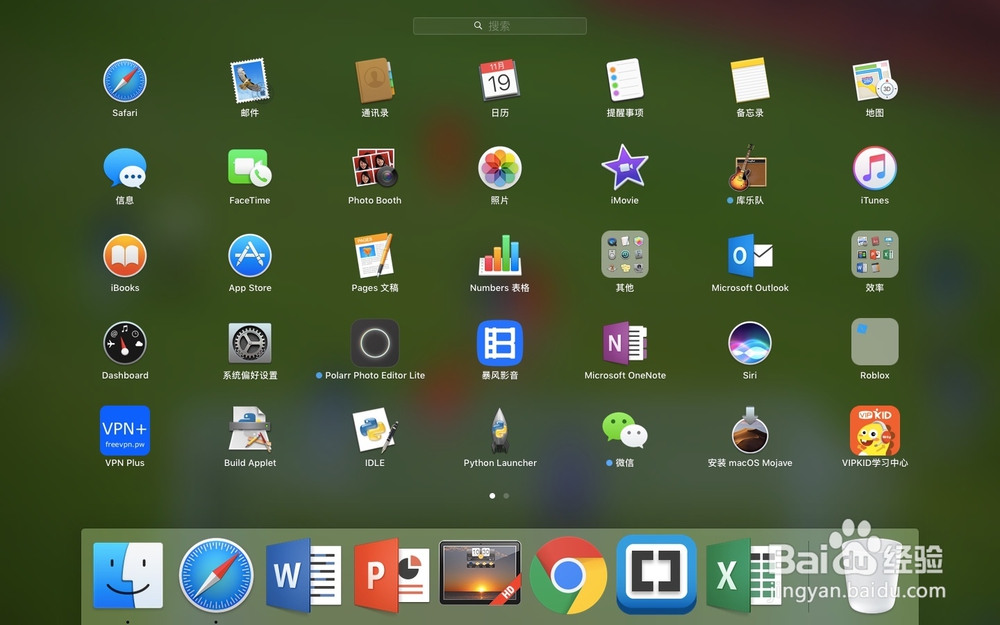Open Dashboard
Screen dimensions: 1000x625
click(x=125, y=343)
